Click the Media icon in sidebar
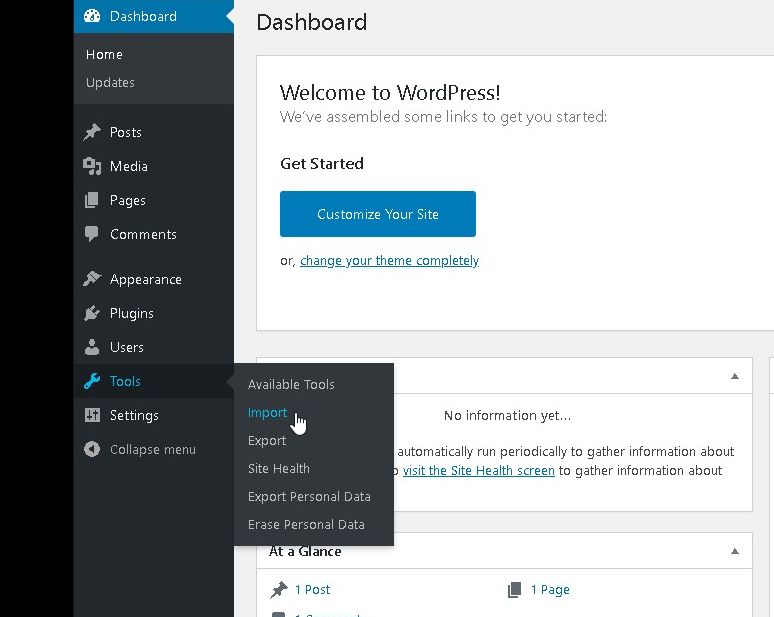774x617 pixels. [93, 166]
